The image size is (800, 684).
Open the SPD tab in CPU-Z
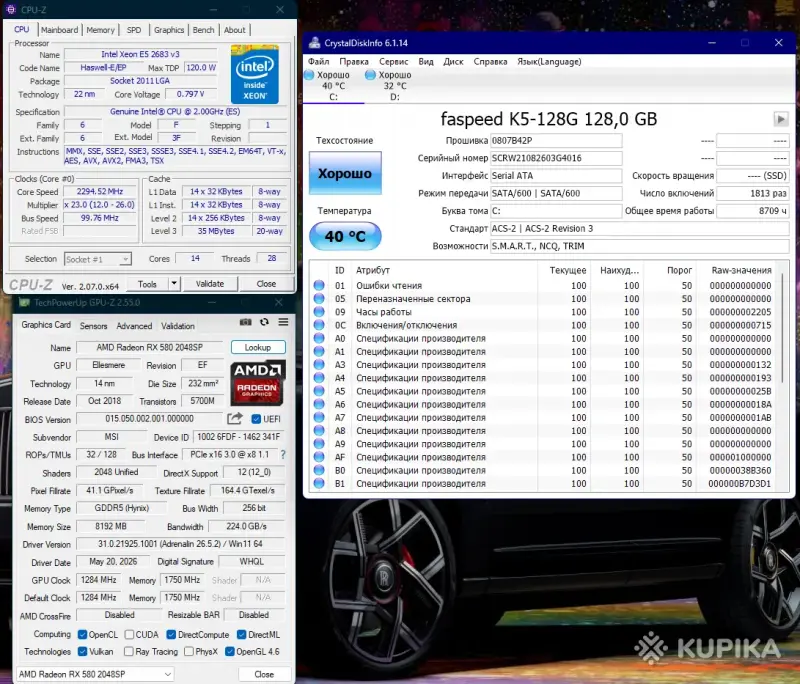(134, 30)
